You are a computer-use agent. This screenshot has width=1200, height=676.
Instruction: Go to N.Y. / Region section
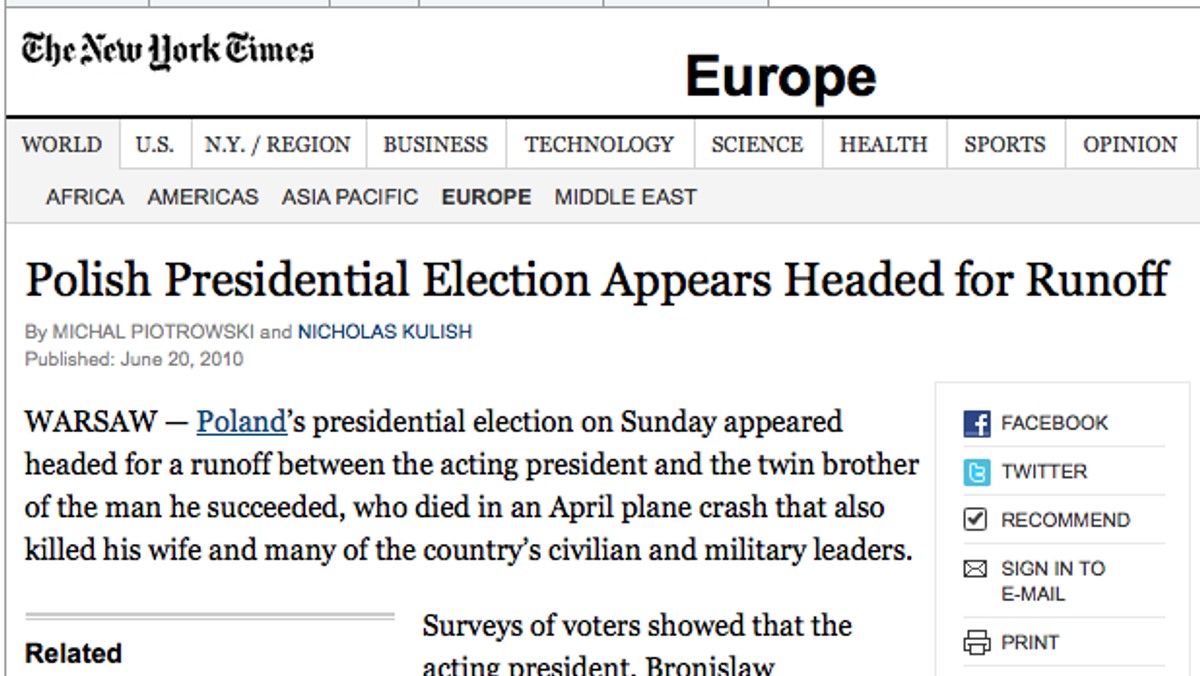(x=278, y=144)
